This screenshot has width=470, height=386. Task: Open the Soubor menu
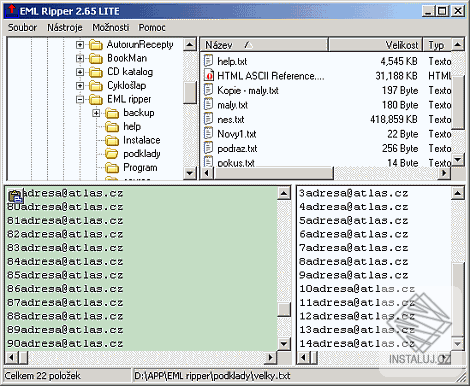[x=22, y=28]
